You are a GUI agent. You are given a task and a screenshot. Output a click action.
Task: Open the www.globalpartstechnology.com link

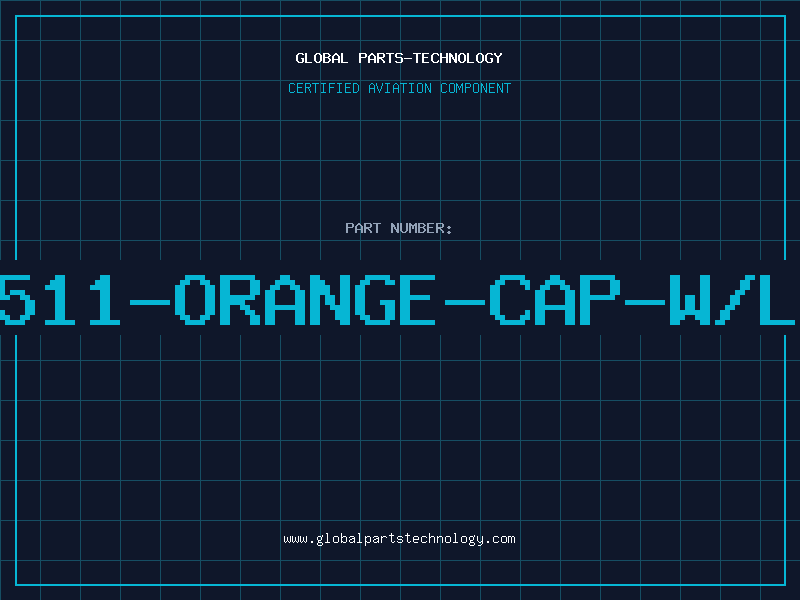(399, 539)
